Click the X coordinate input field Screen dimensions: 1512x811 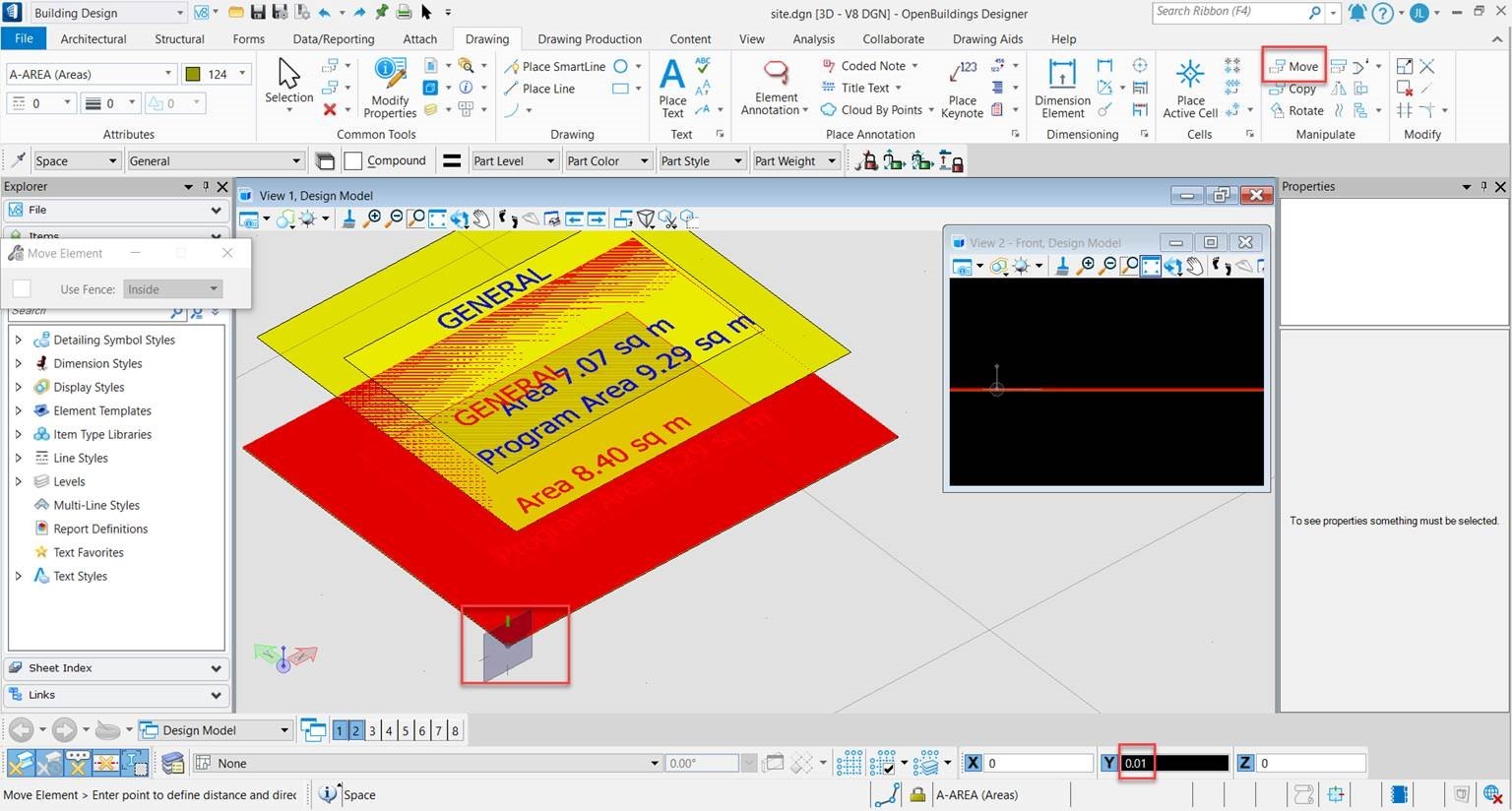point(1039,763)
